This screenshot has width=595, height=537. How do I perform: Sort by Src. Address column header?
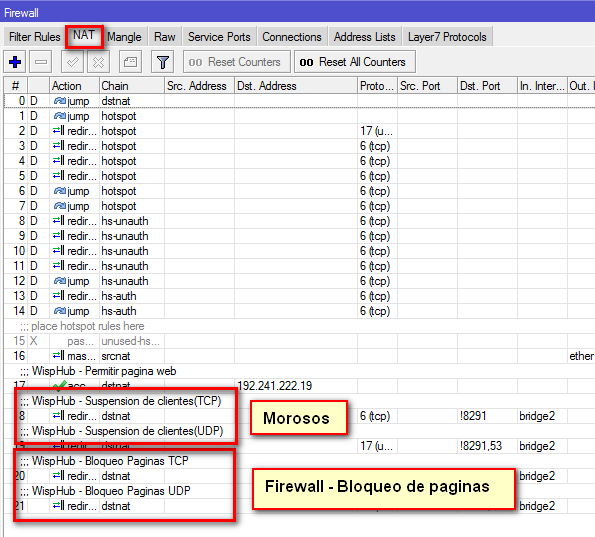coord(199,86)
